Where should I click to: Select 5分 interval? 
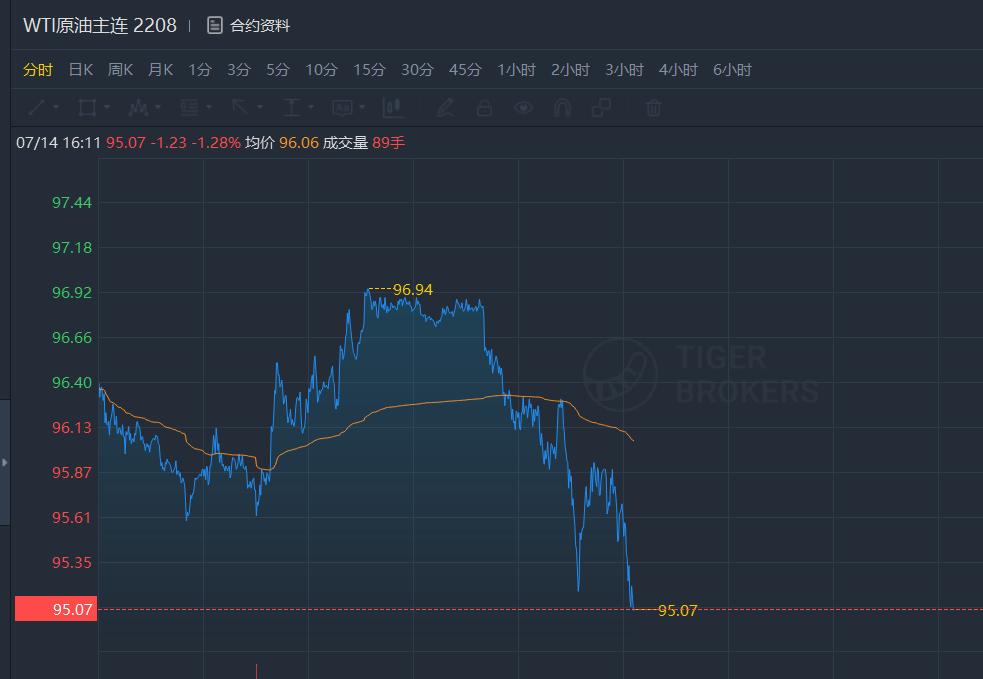[x=278, y=70]
